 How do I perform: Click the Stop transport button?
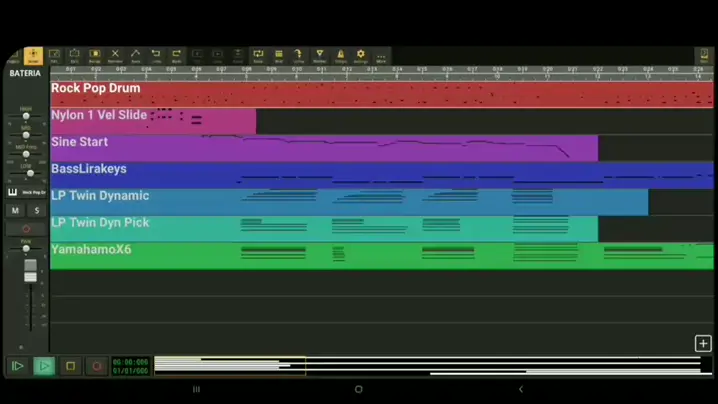71,366
